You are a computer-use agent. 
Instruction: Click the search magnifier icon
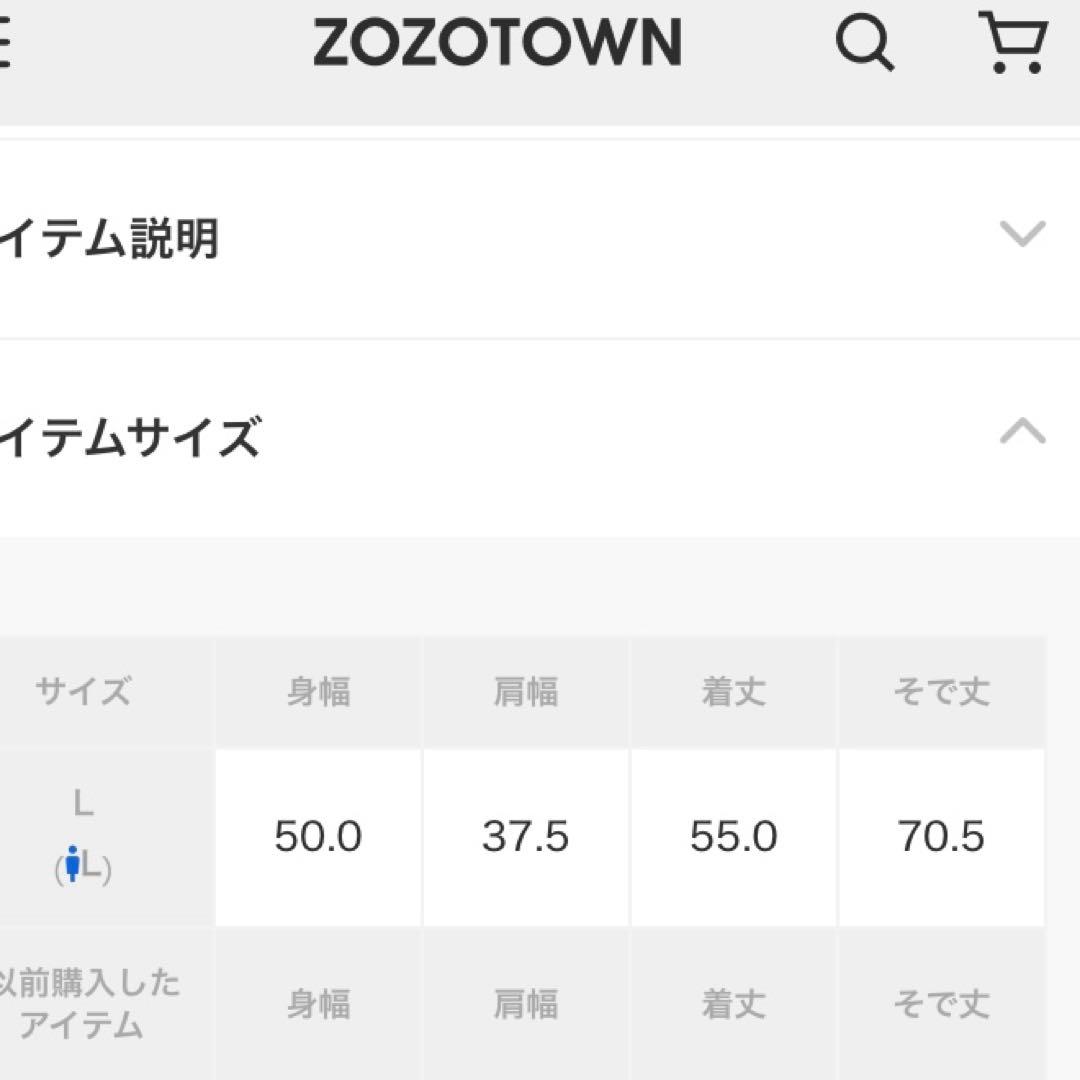click(x=864, y=45)
